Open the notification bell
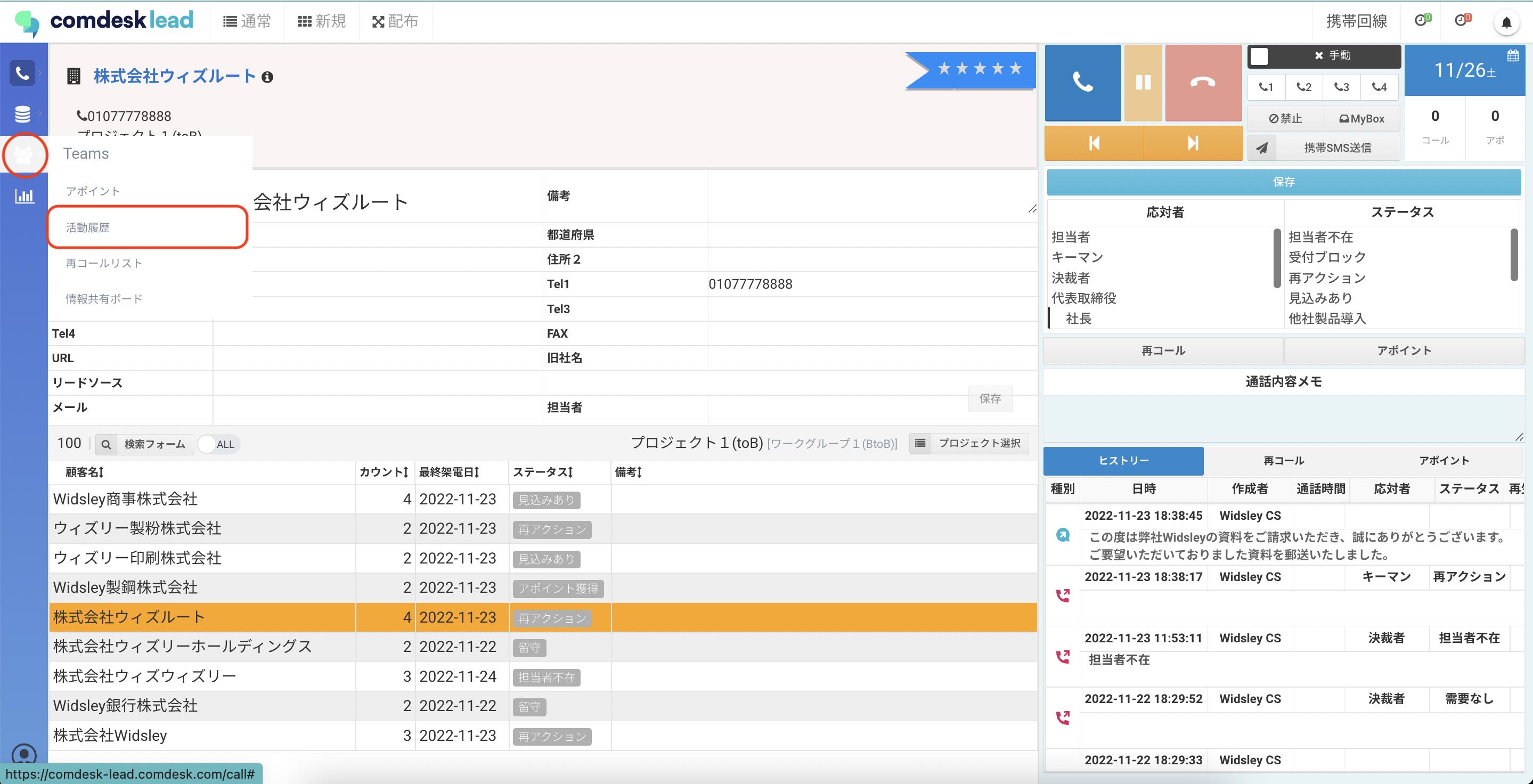Screen dimensions: 1533x784 1506,22
